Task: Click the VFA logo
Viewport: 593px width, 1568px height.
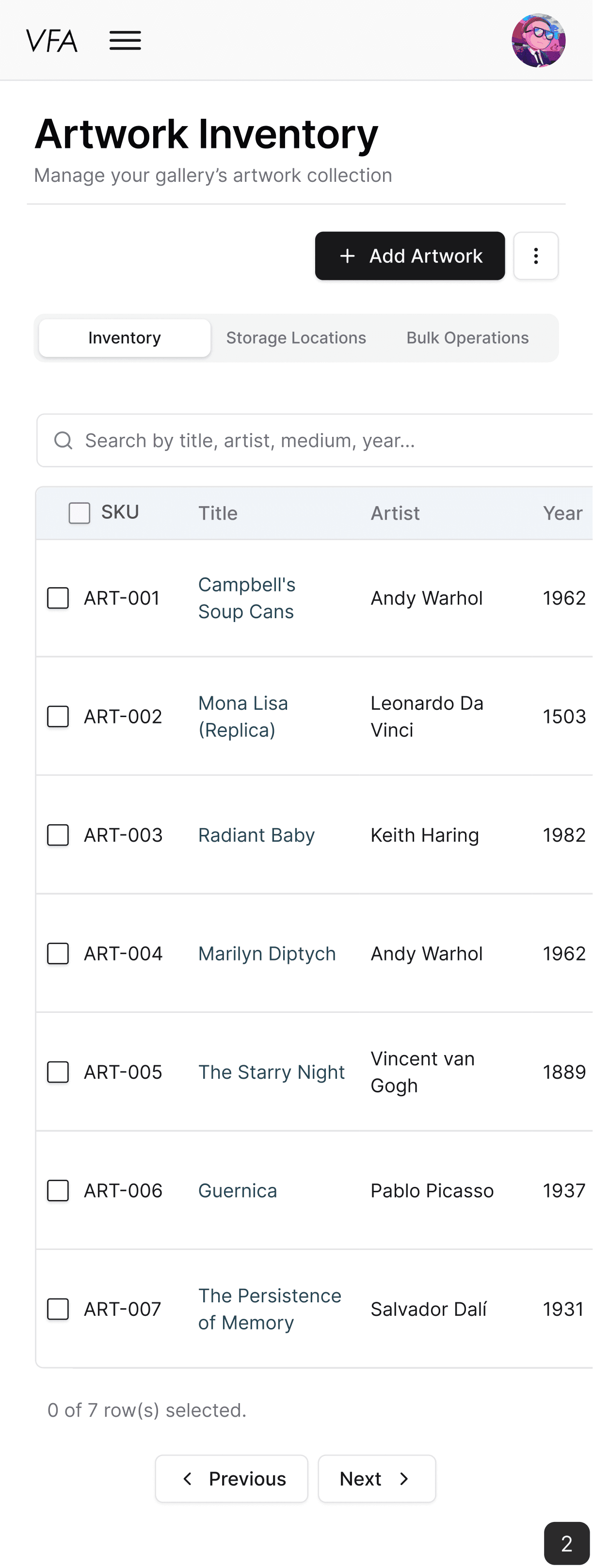Action: [52, 40]
